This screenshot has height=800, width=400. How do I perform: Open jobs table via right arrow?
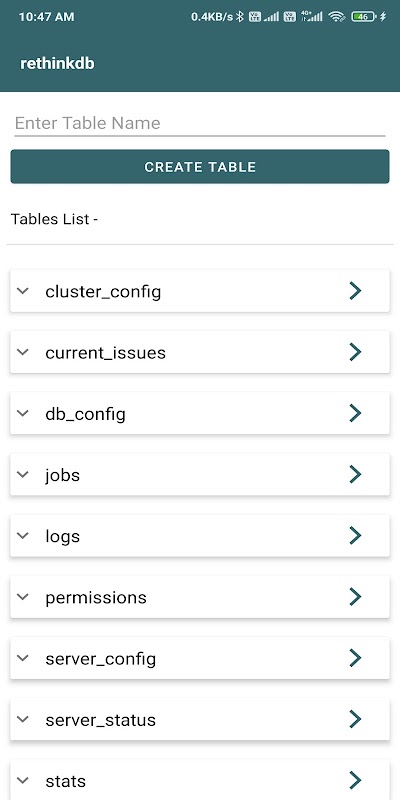coord(356,474)
